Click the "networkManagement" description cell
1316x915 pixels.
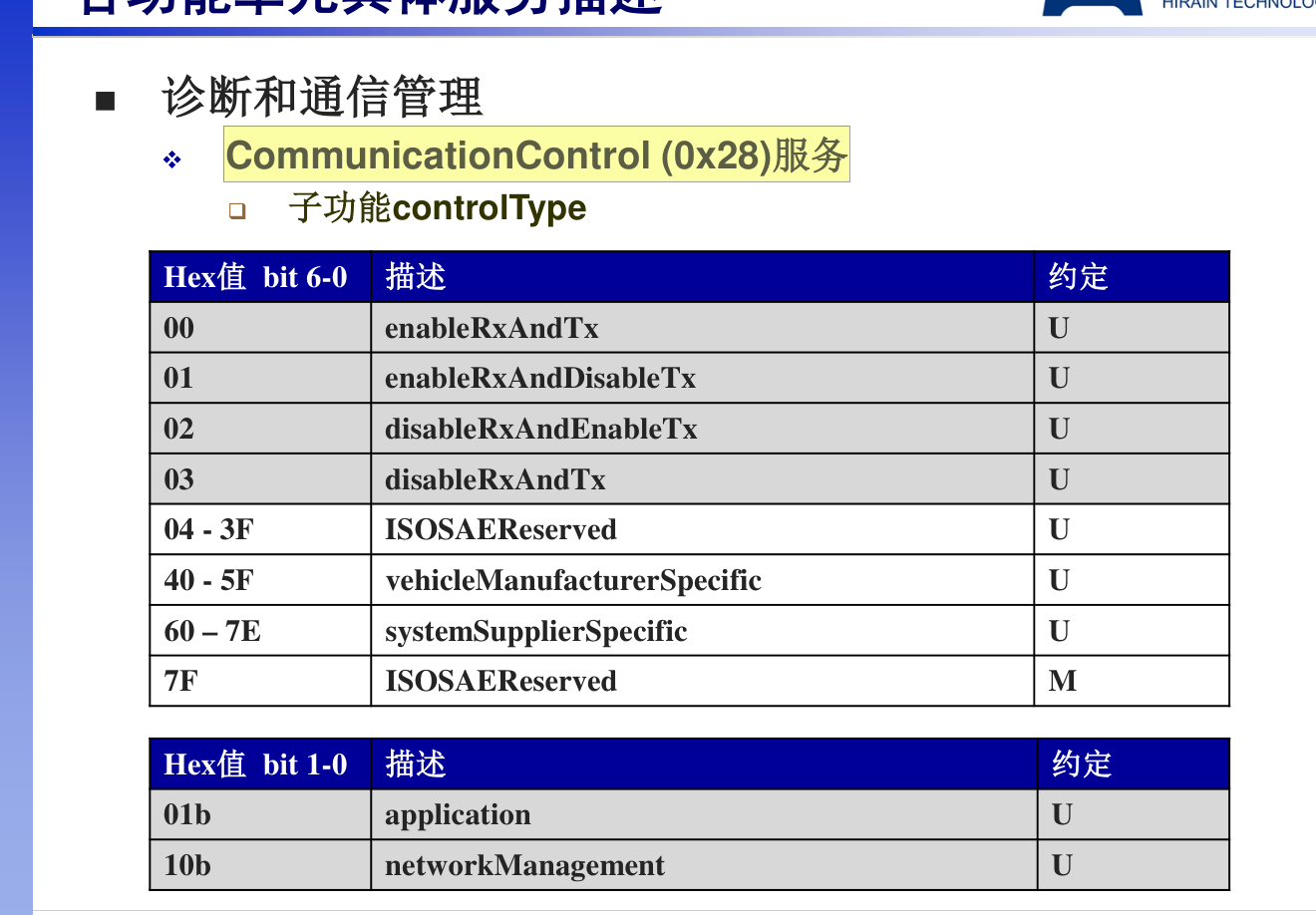[705, 865]
